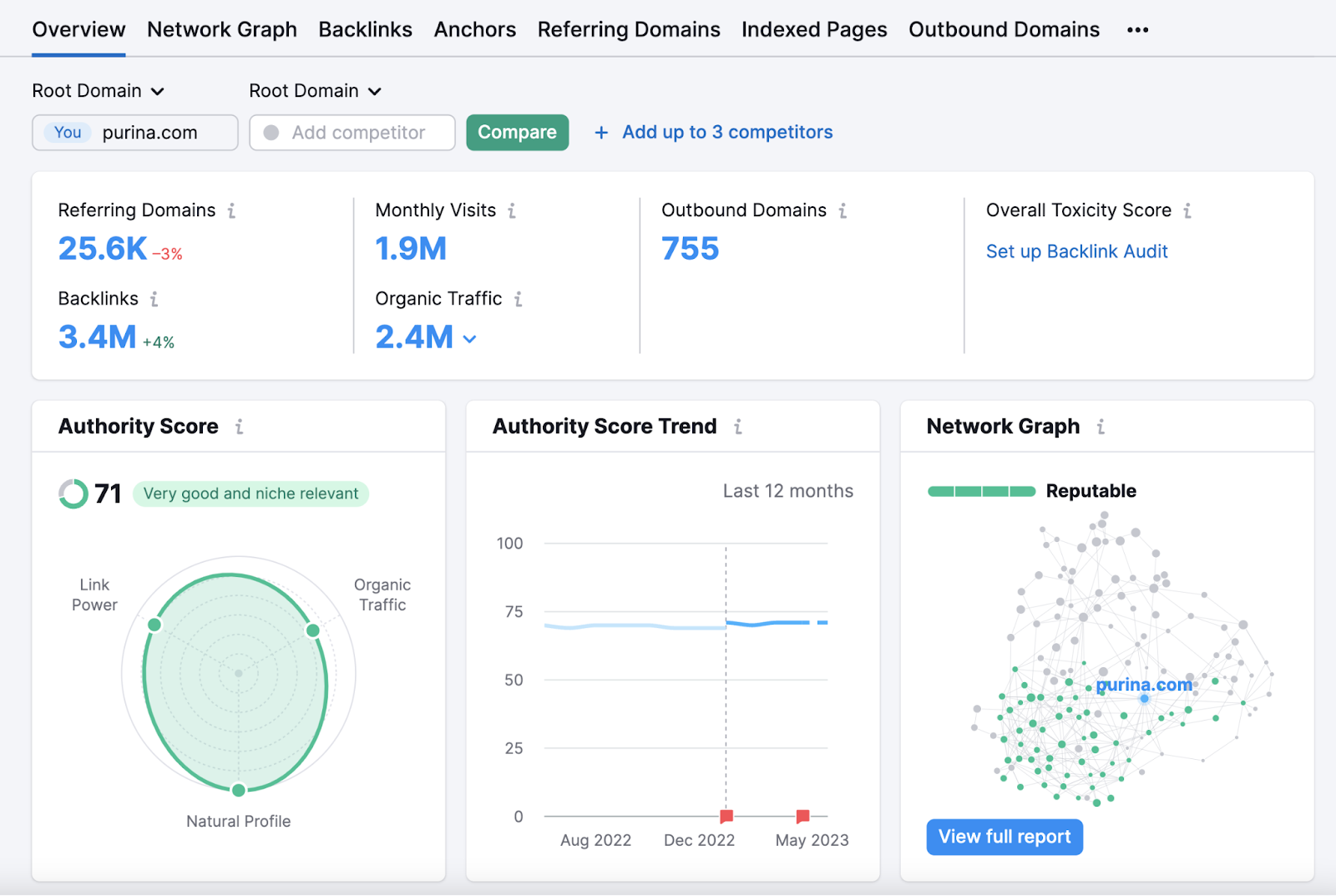Click the Aug 2022 axis label
Screen dimensions: 1336x896
click(x=595, y=840)
